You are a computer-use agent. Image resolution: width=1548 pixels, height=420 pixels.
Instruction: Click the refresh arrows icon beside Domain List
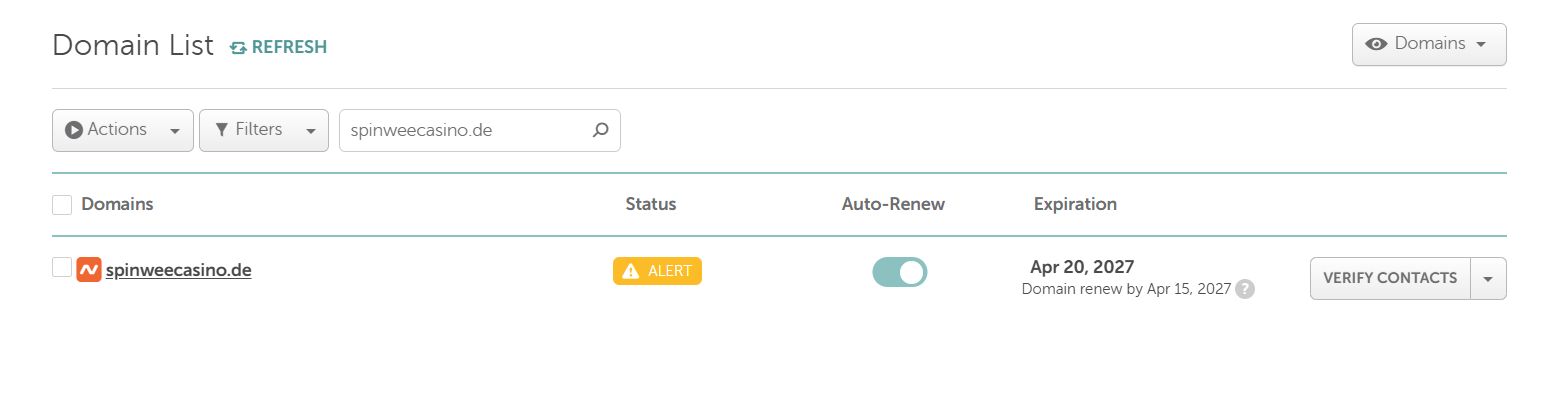[238, 47]
